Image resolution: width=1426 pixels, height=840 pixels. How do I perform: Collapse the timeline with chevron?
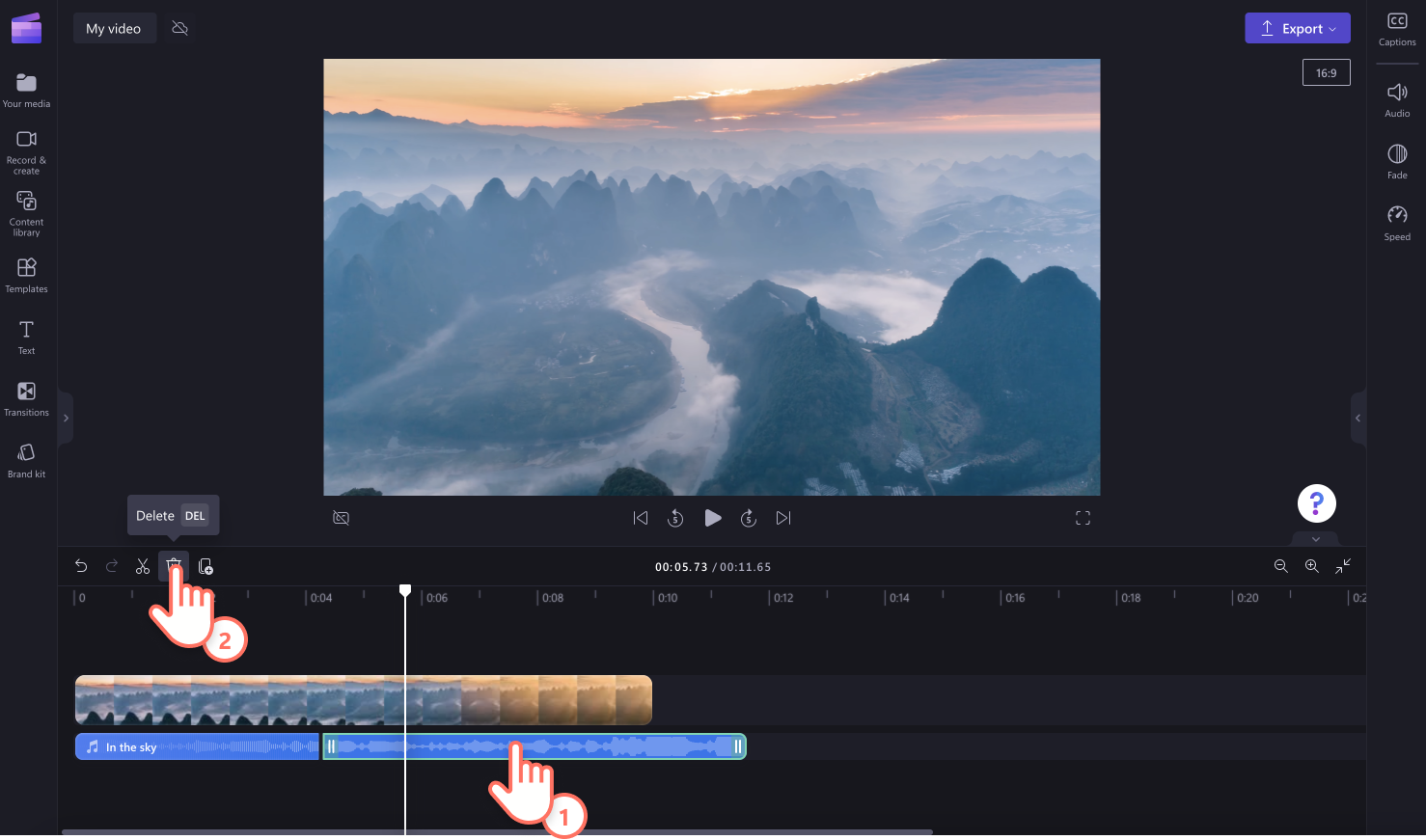click(x=1316, y=539)
